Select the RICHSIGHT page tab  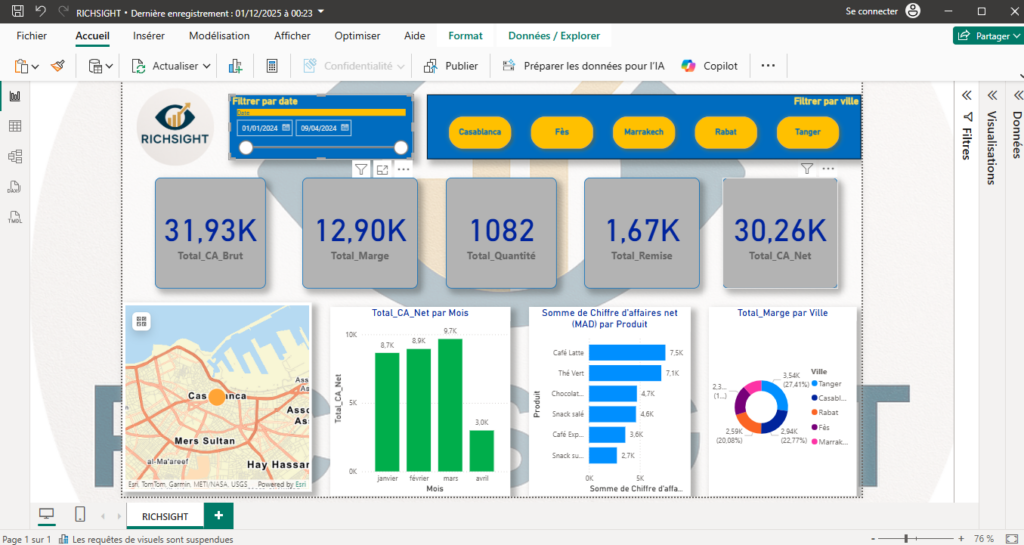click(x=165, y=516)
